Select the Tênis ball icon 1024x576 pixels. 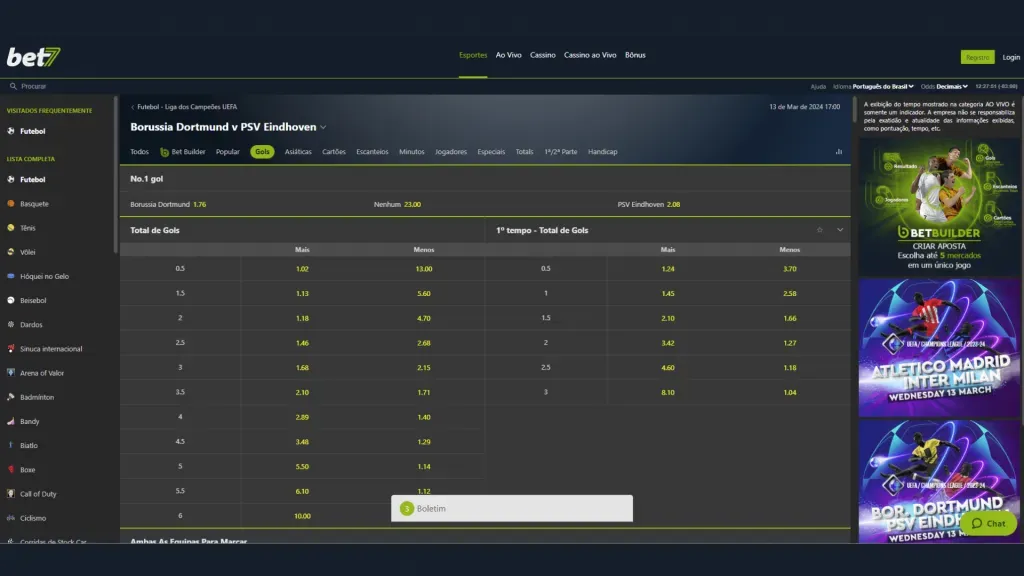pos(11,228)
